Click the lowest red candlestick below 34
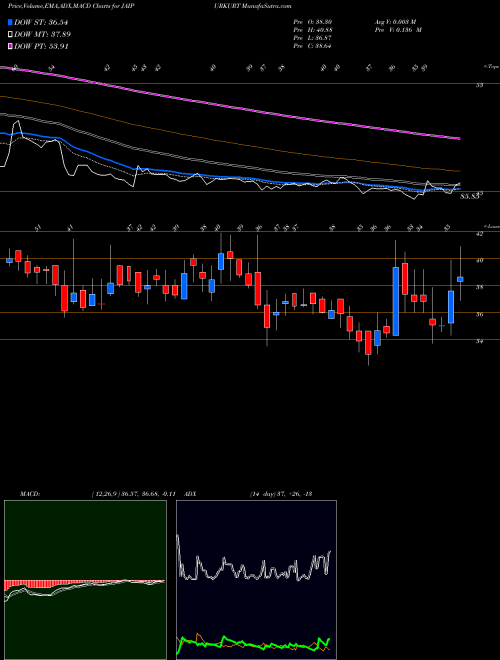This screenshot has height=660, width=500. pyautogui.click(x=368, y=343)
